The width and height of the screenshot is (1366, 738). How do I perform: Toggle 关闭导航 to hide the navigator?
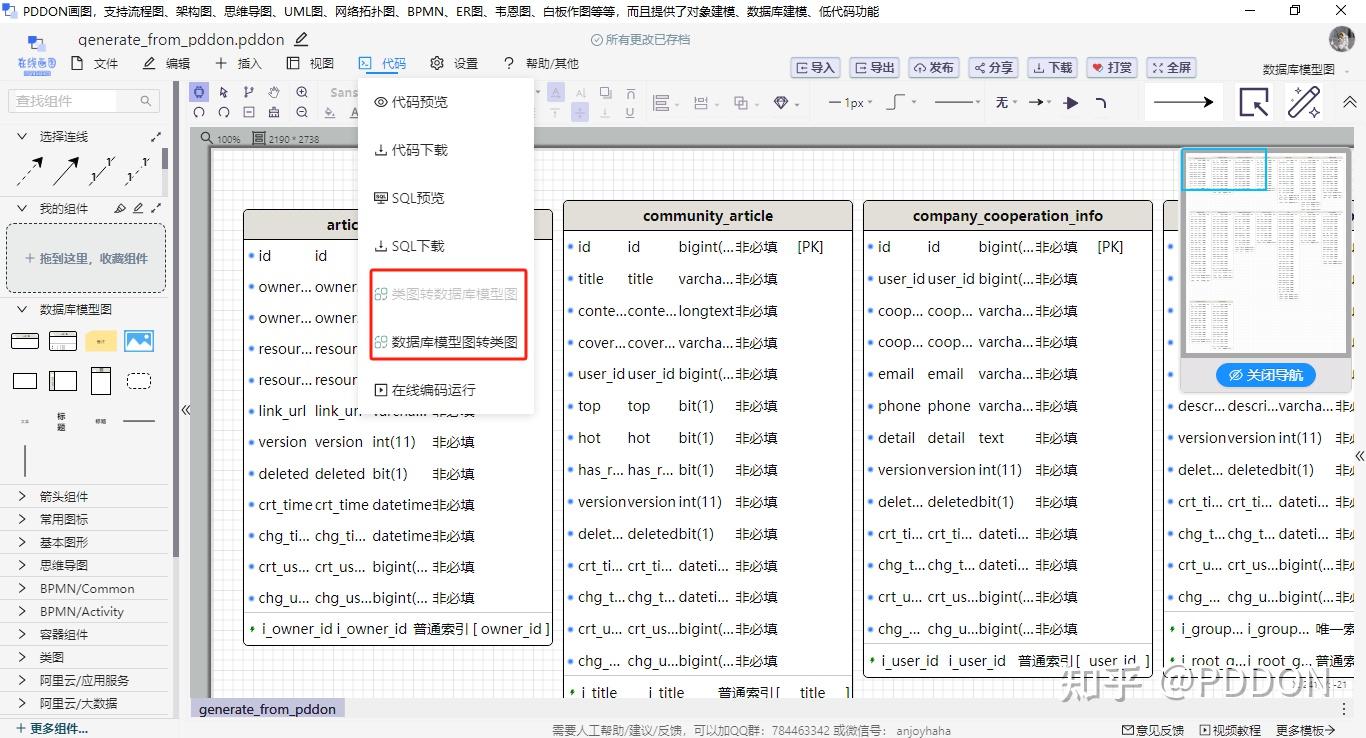(x=1266, y=375)
